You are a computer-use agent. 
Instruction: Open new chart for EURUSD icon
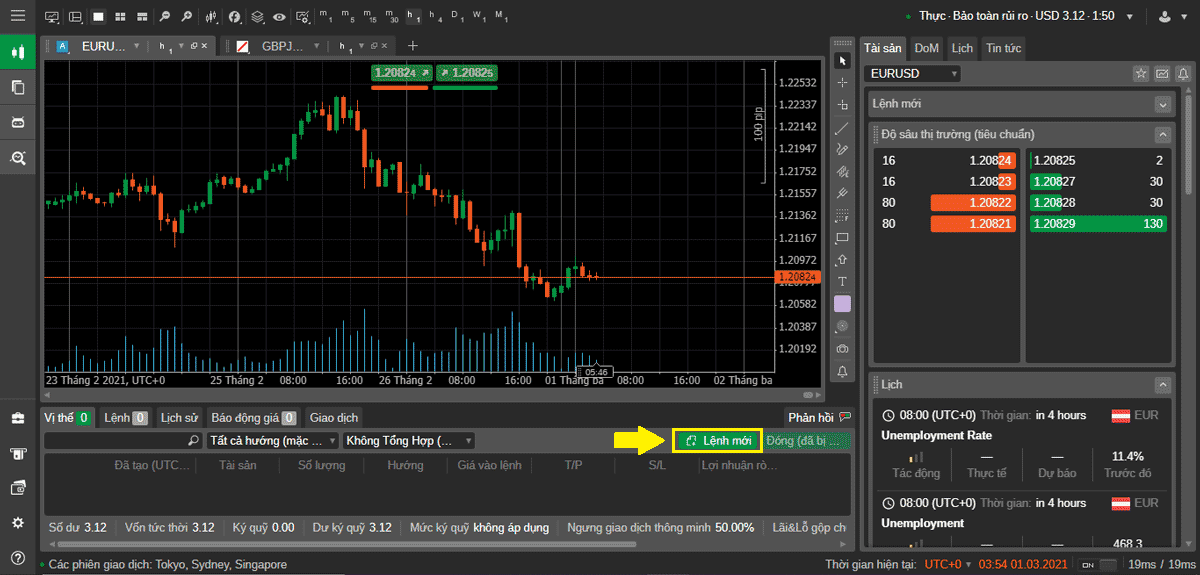[1162, 73]
